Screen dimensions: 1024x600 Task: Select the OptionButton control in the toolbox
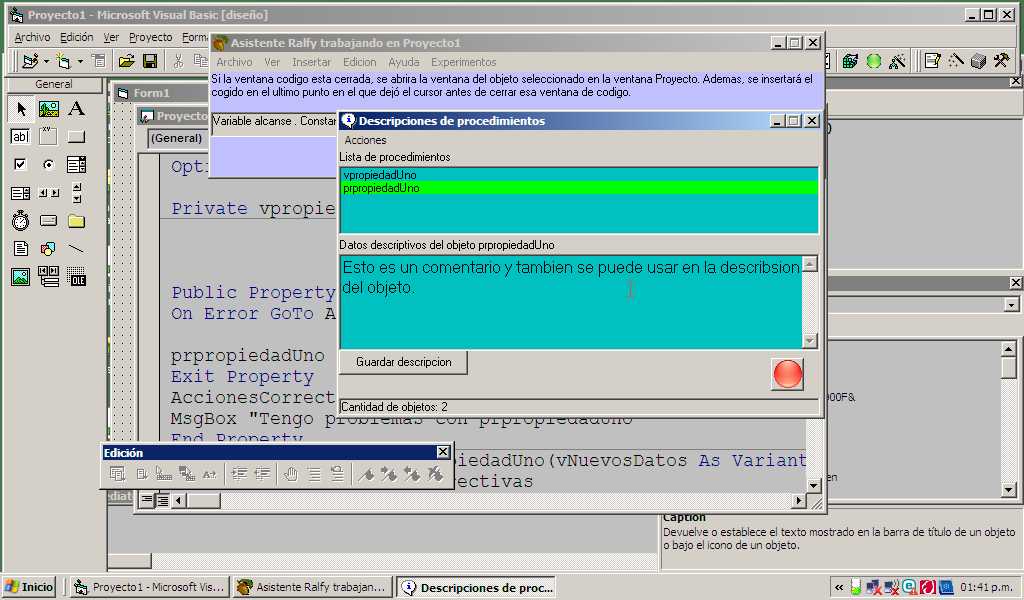pos(48,165)
